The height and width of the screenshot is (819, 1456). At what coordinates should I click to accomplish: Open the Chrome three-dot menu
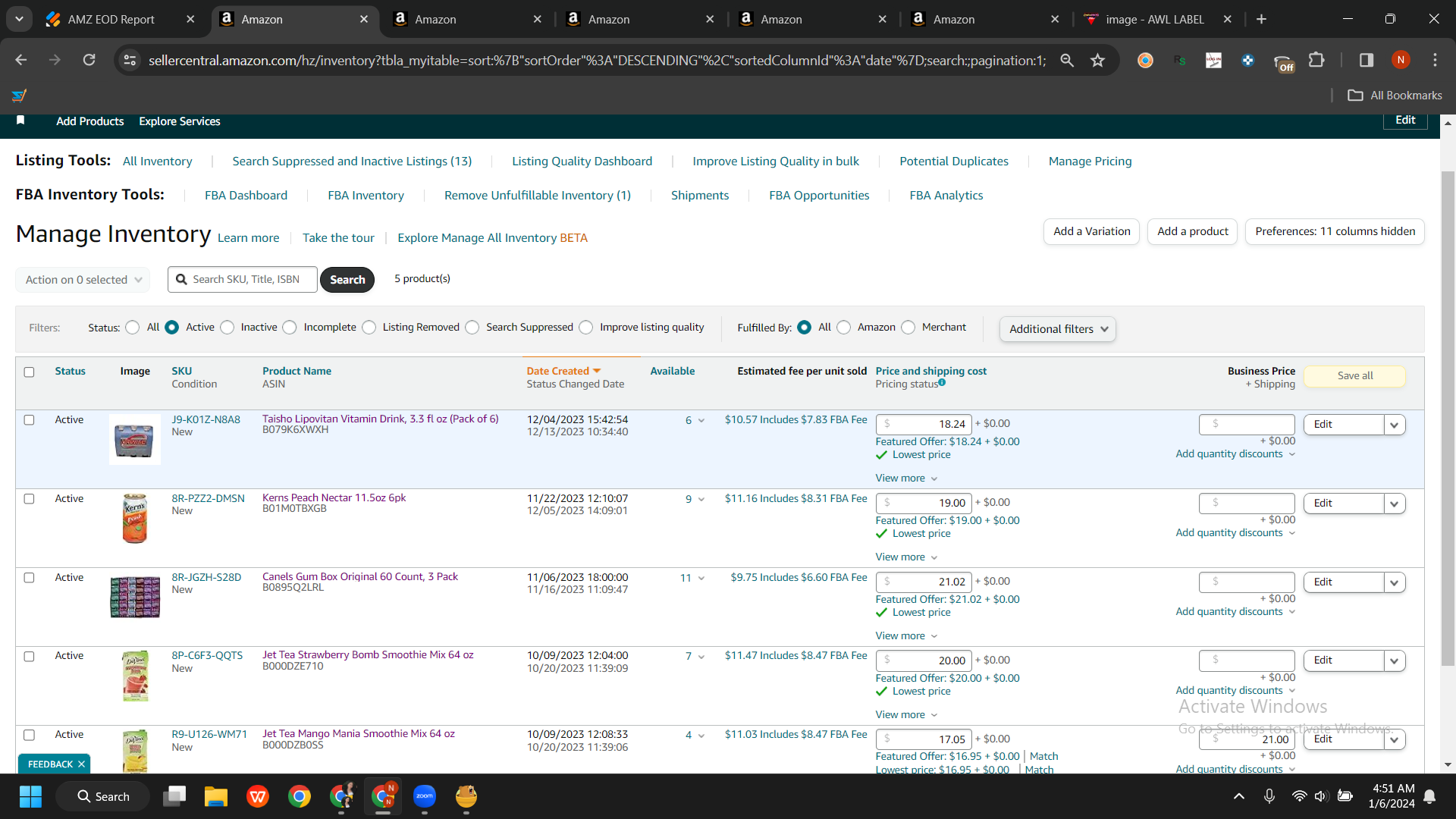1435,60
